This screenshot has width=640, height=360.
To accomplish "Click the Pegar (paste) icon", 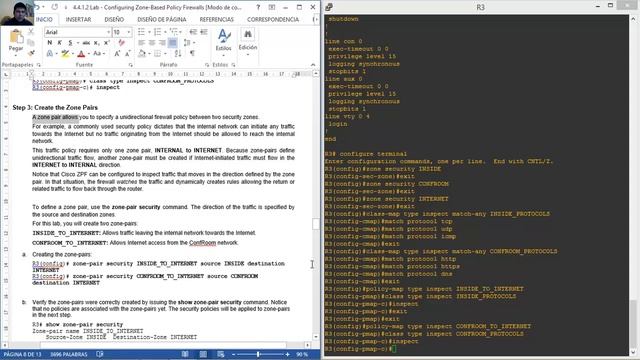I will pyautogui.click(x=16, y=37).
